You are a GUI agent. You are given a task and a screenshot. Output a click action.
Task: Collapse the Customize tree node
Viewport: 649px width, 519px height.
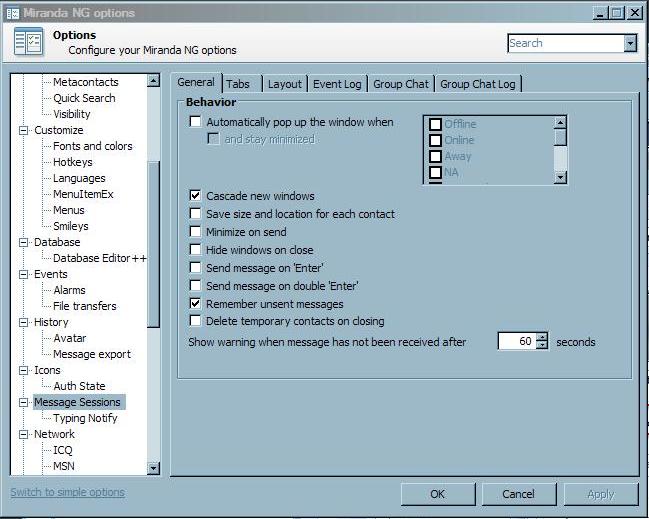(24, 130)
